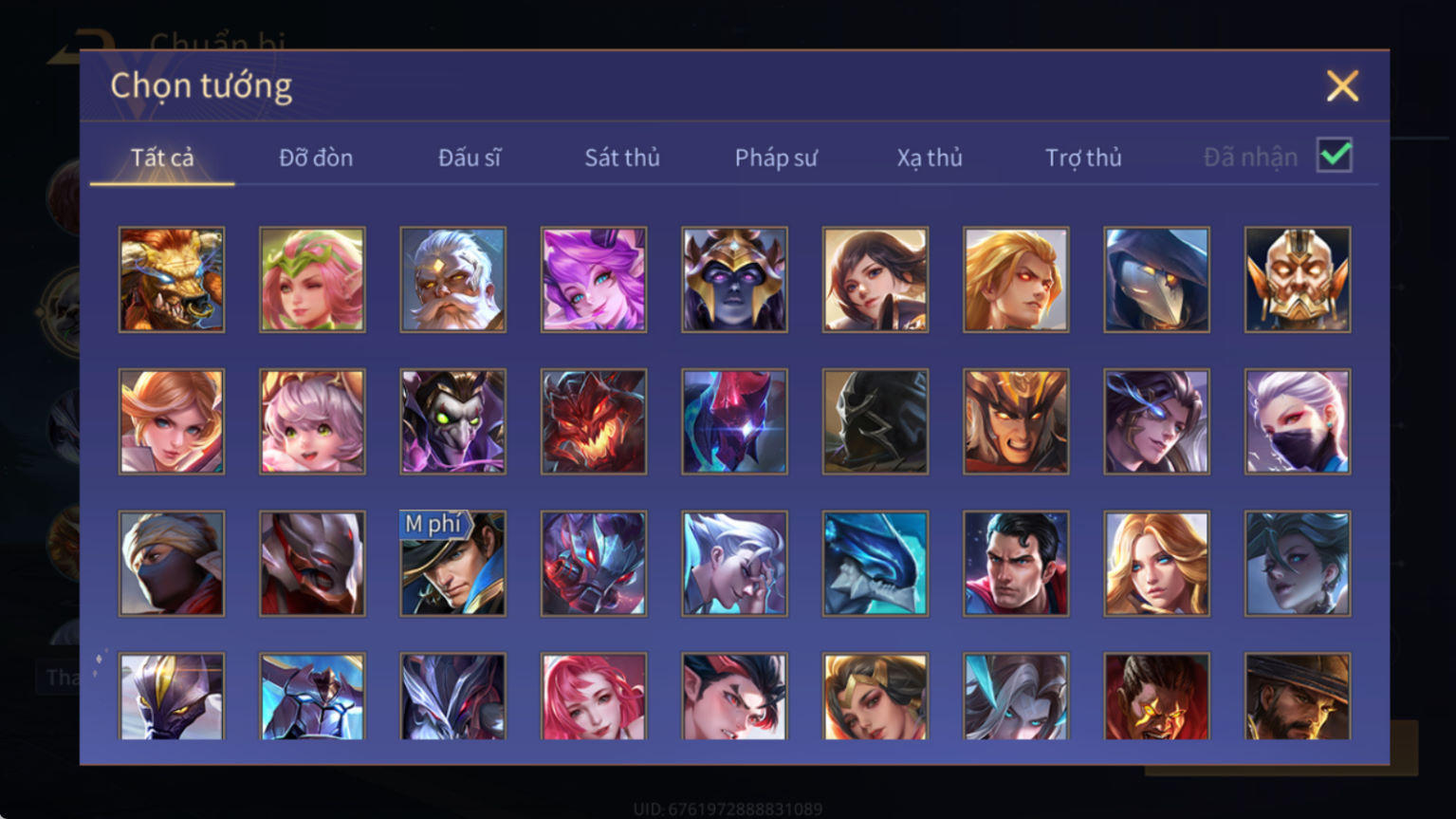Choose the pink-haired girl with green leaf crown

pyautogui.click(x=312, y=280)
